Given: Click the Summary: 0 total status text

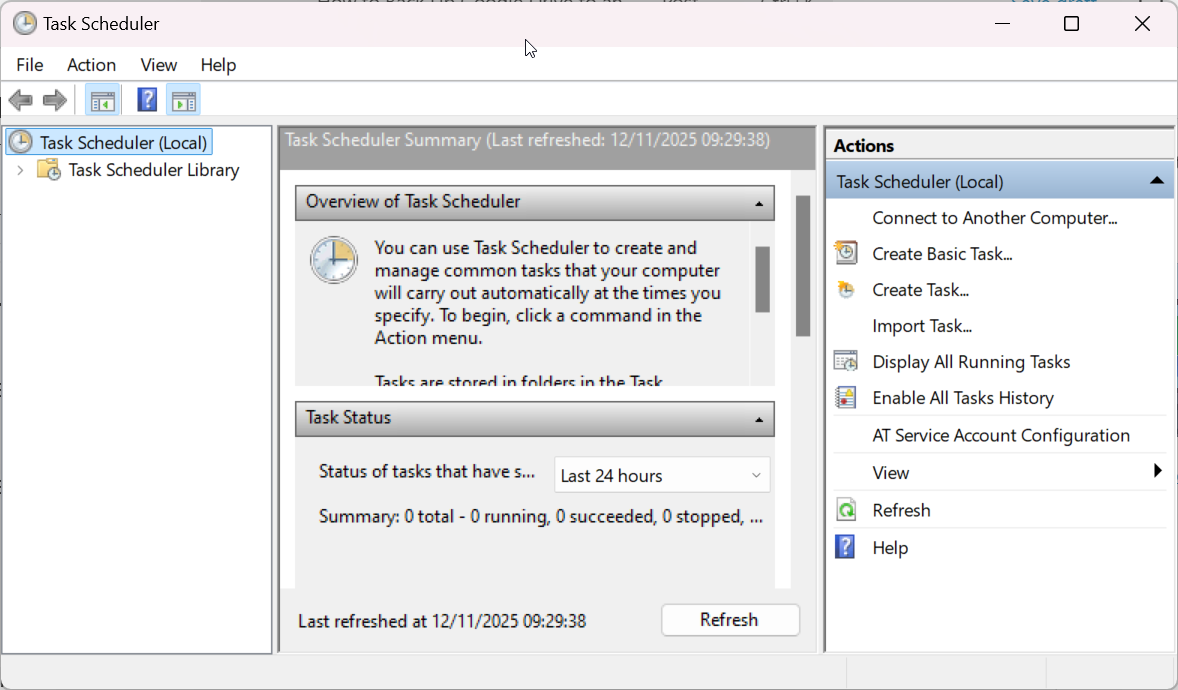Looking at the screenshot, I should pyautogui.click(x=541, y=517).
